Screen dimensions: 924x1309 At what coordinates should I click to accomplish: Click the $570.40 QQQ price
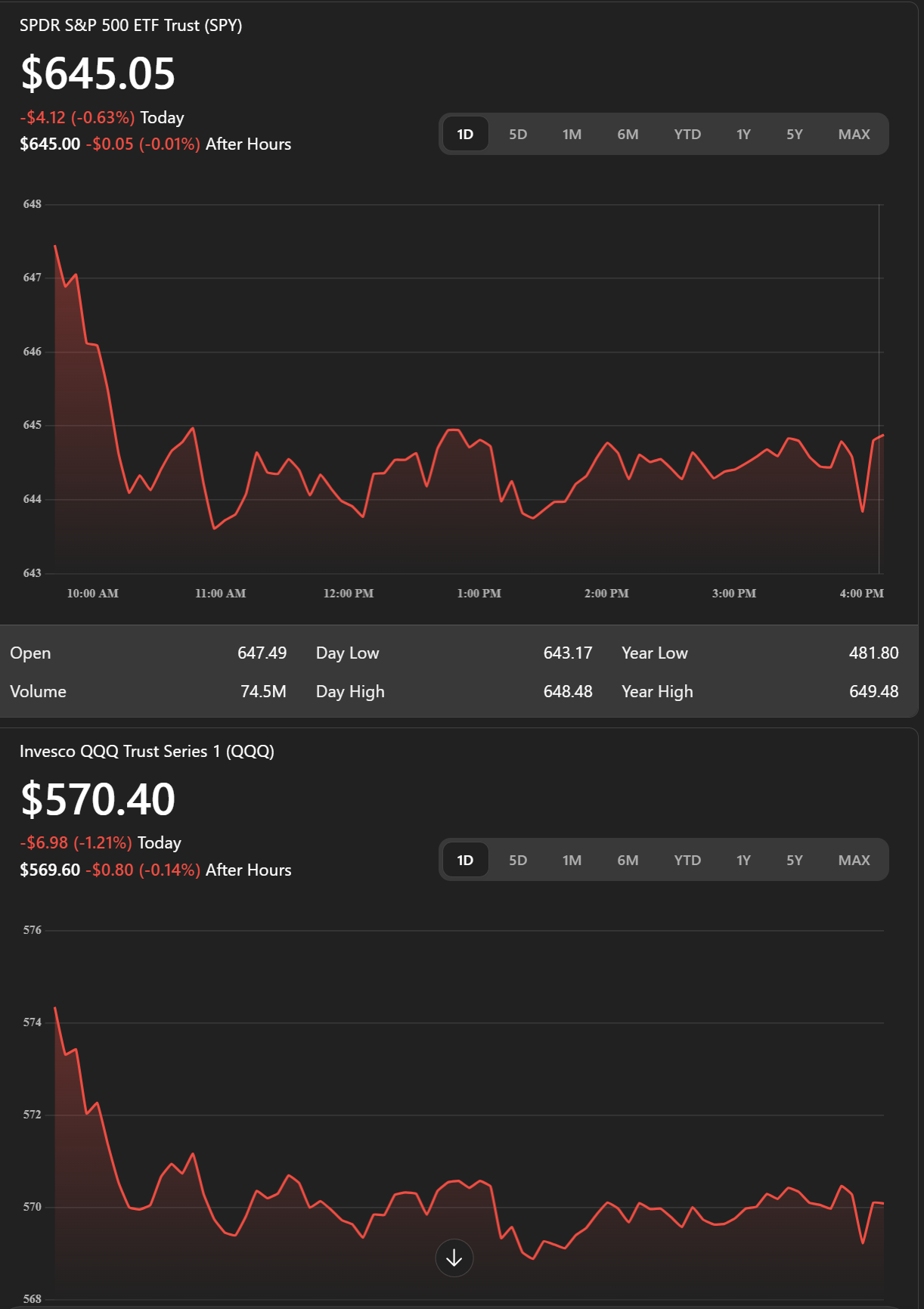98,799
